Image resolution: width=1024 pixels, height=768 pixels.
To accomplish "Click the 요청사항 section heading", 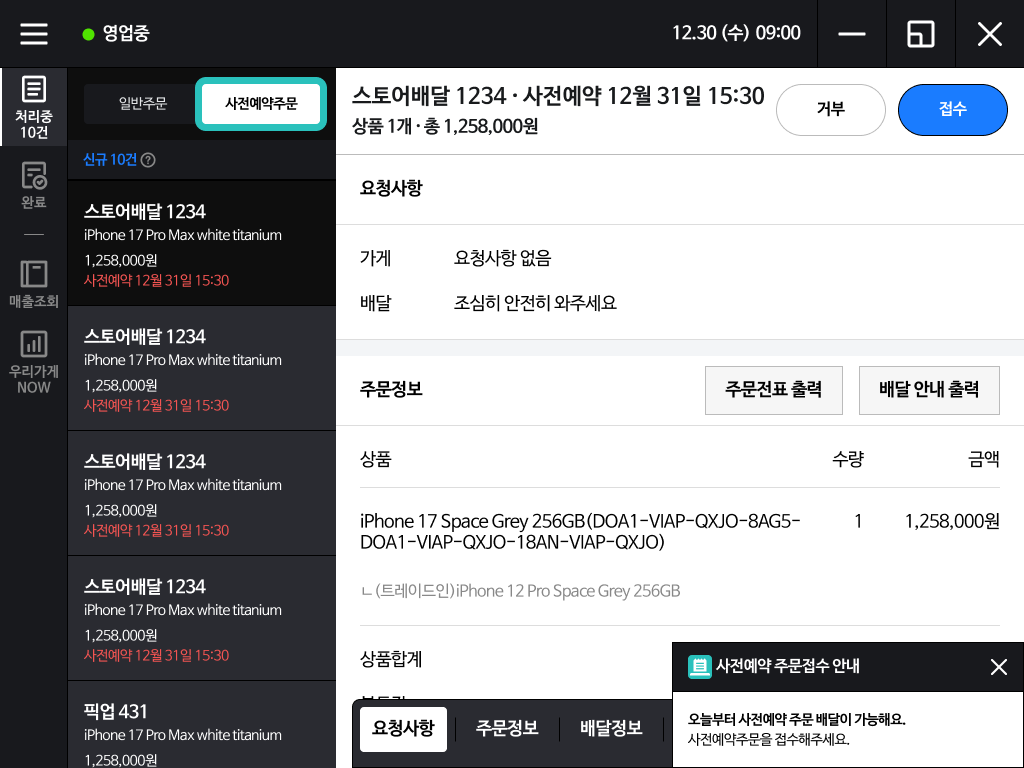I will click(x=391, y=189).
